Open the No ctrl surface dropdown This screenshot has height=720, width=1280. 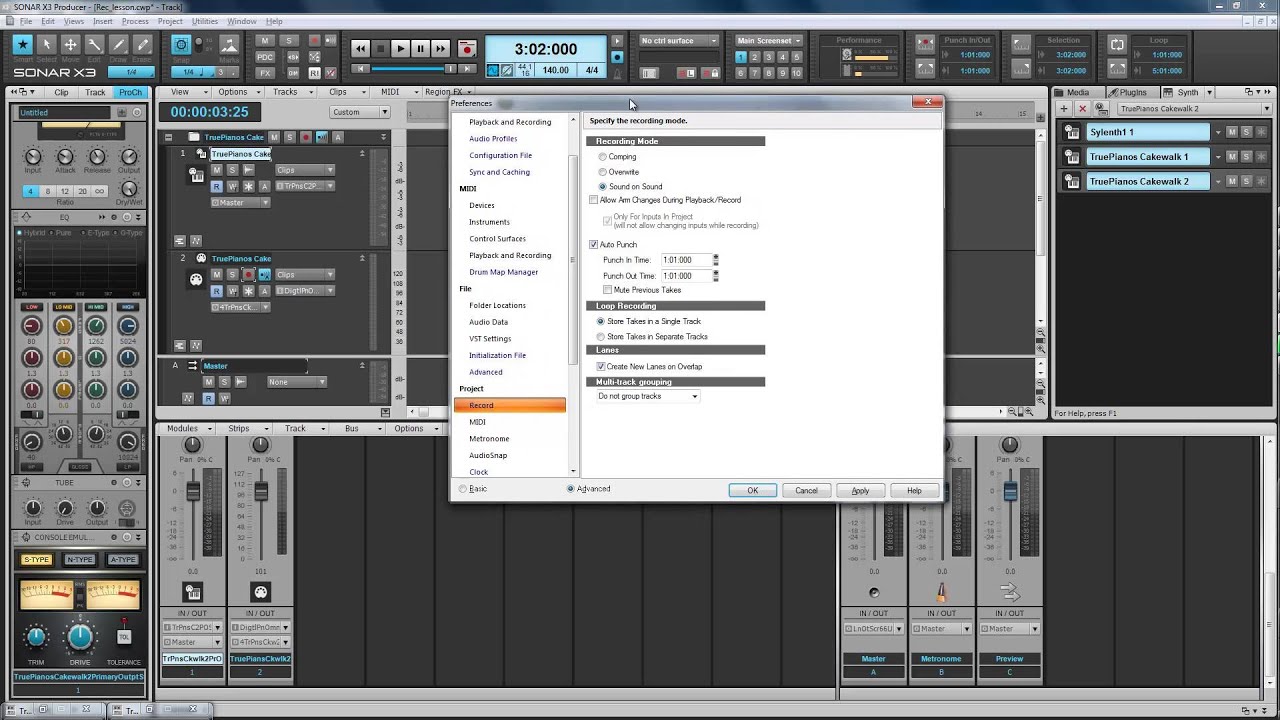click(679, 41)
